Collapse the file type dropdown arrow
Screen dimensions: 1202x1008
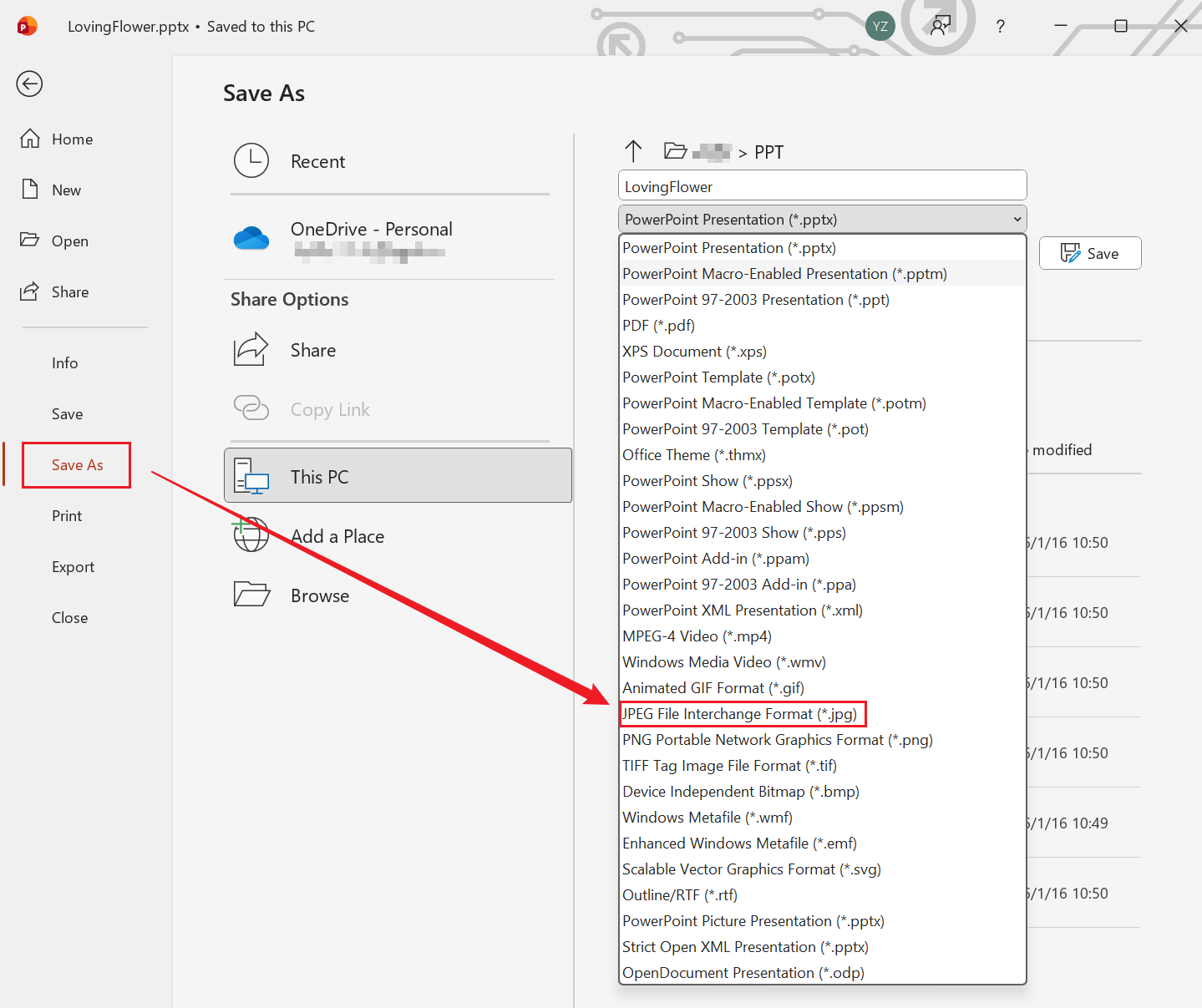coord(1017,220)
